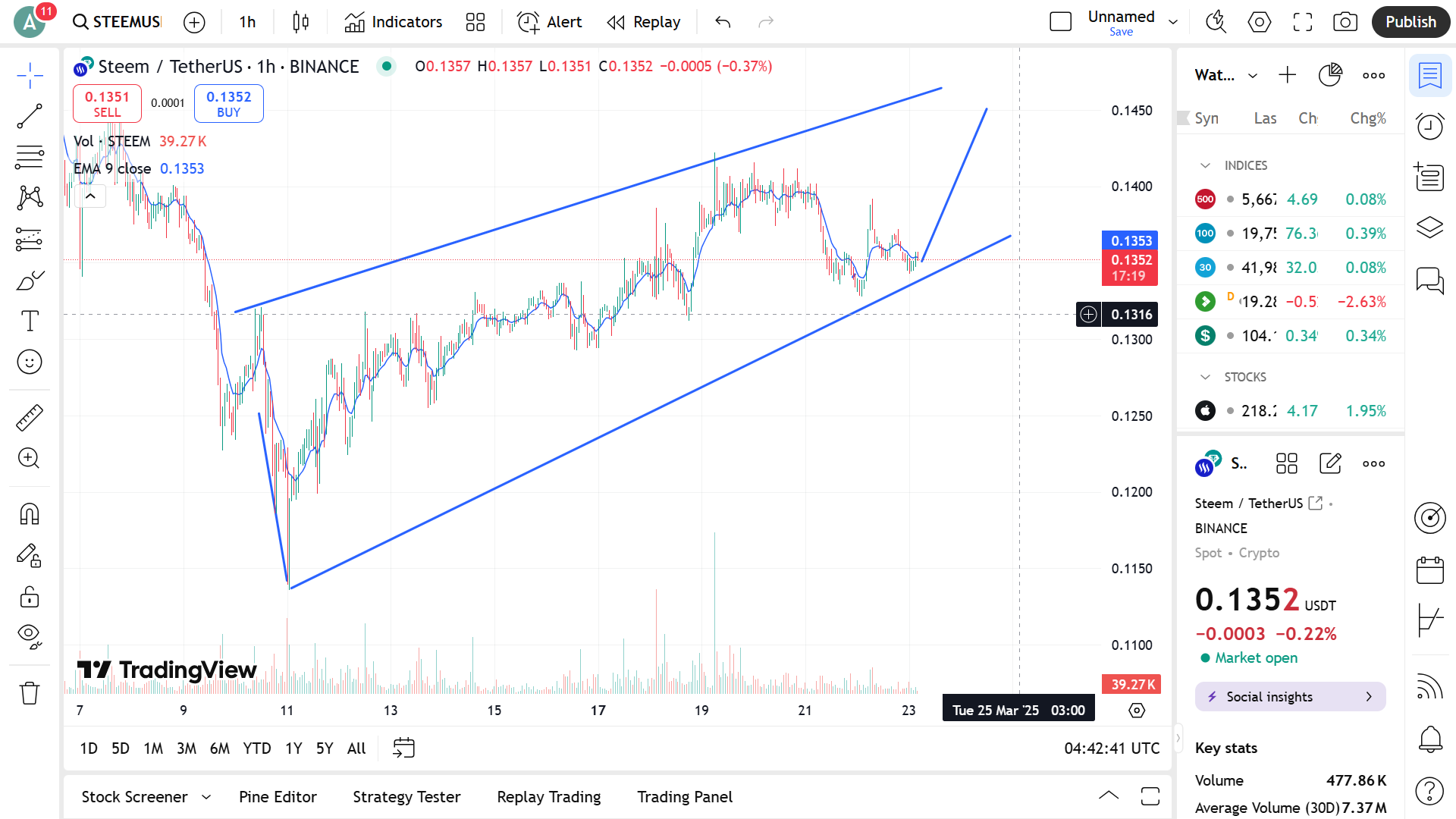Start bar Replay mode
The height and width of the screenshot is (819, 1456).
click(644, 22)
